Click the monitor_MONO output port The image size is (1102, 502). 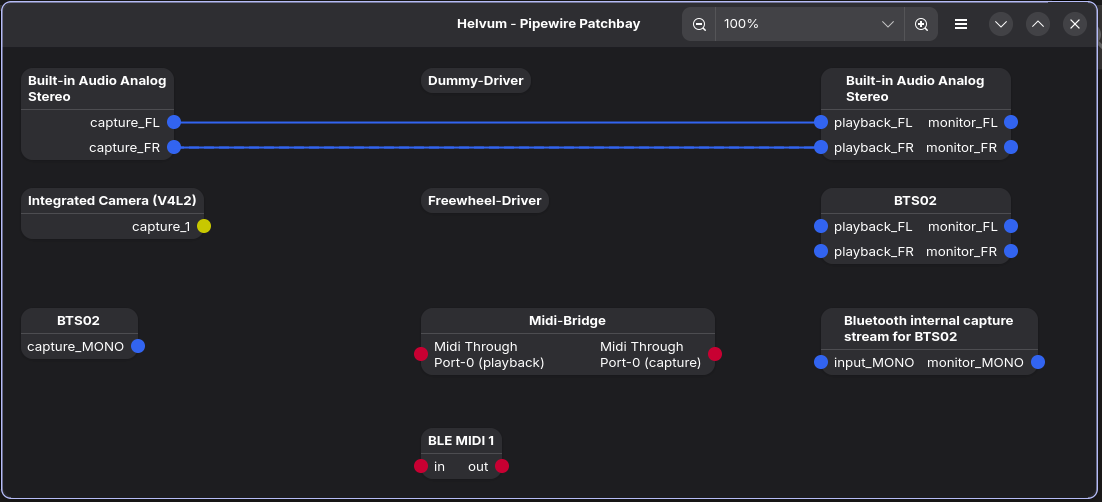1038,362
